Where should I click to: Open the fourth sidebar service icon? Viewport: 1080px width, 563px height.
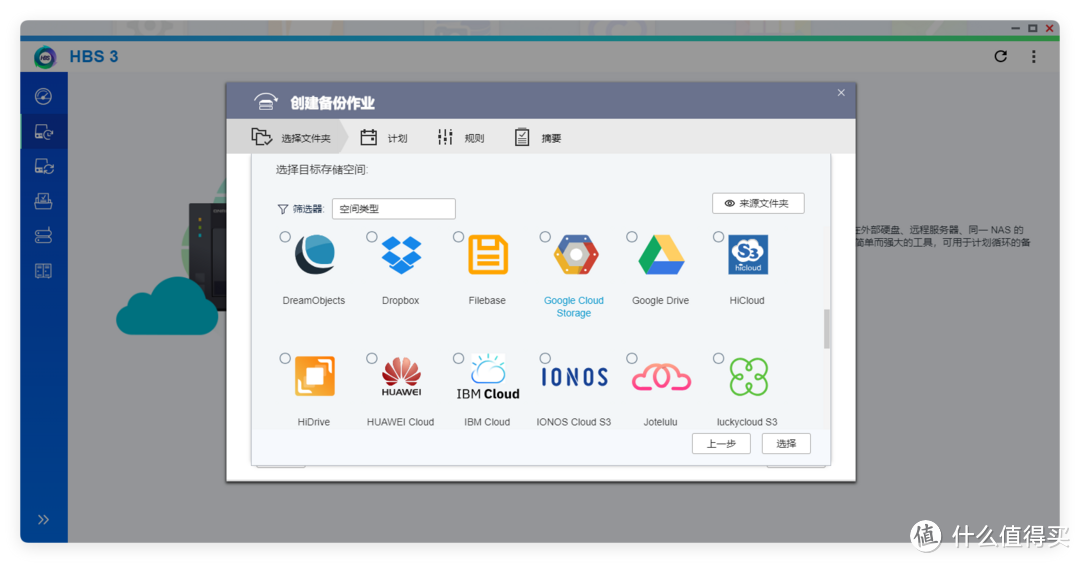click(43, 201)
